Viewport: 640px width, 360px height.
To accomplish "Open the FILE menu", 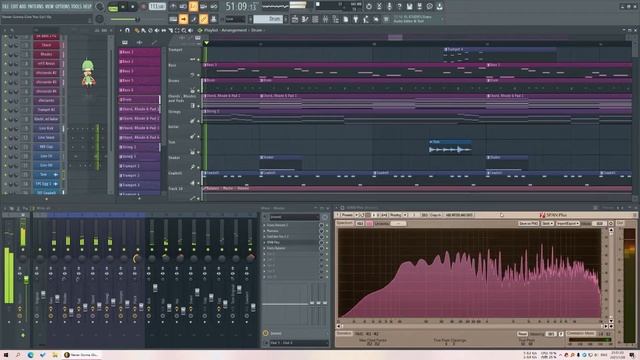I will (x=5, y=7).
